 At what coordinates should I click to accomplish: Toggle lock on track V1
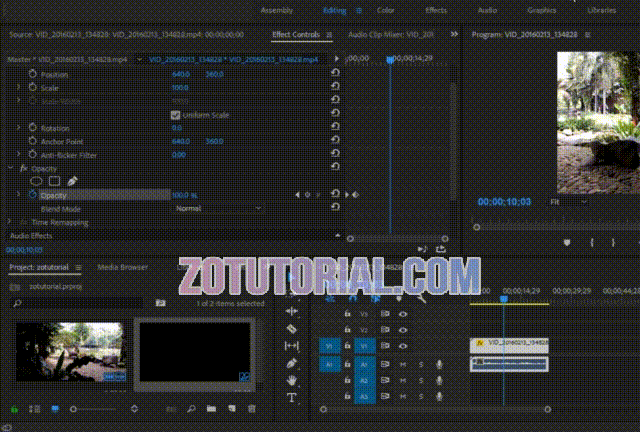347,345
